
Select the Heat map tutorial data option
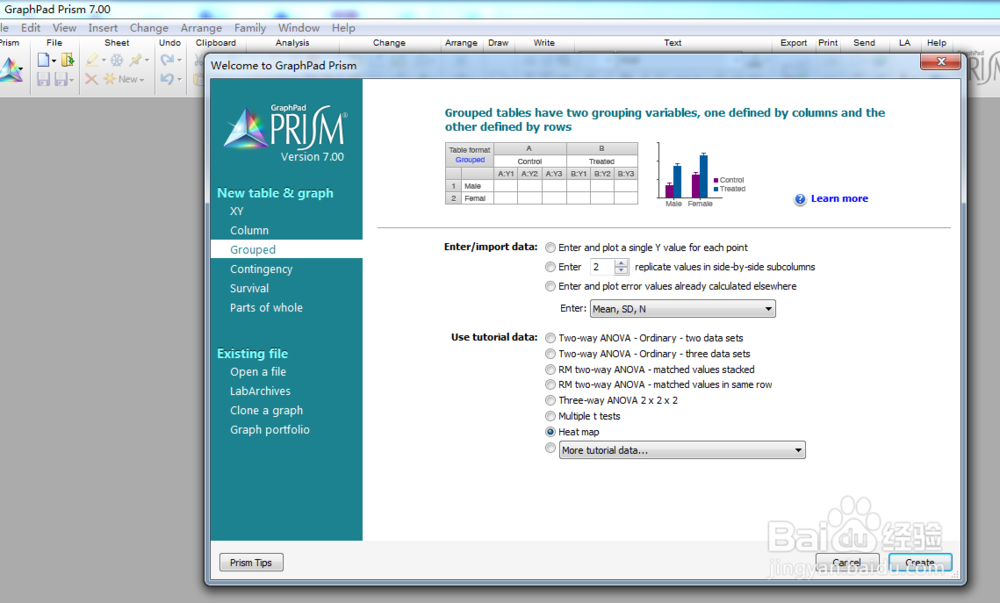click(x=551, y=432)
